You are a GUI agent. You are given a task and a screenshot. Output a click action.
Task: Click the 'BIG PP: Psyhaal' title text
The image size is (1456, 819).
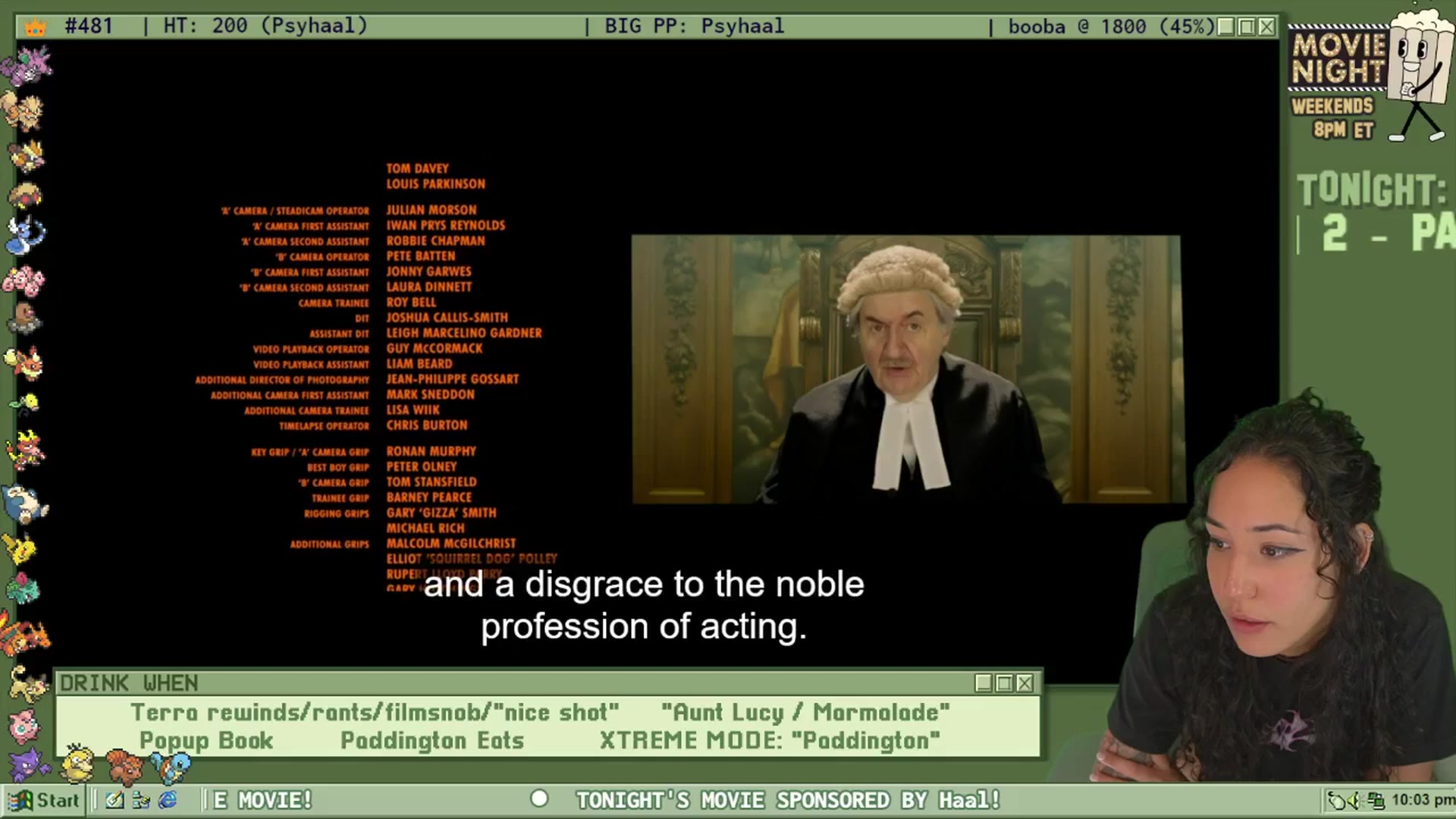pos(695,26)
